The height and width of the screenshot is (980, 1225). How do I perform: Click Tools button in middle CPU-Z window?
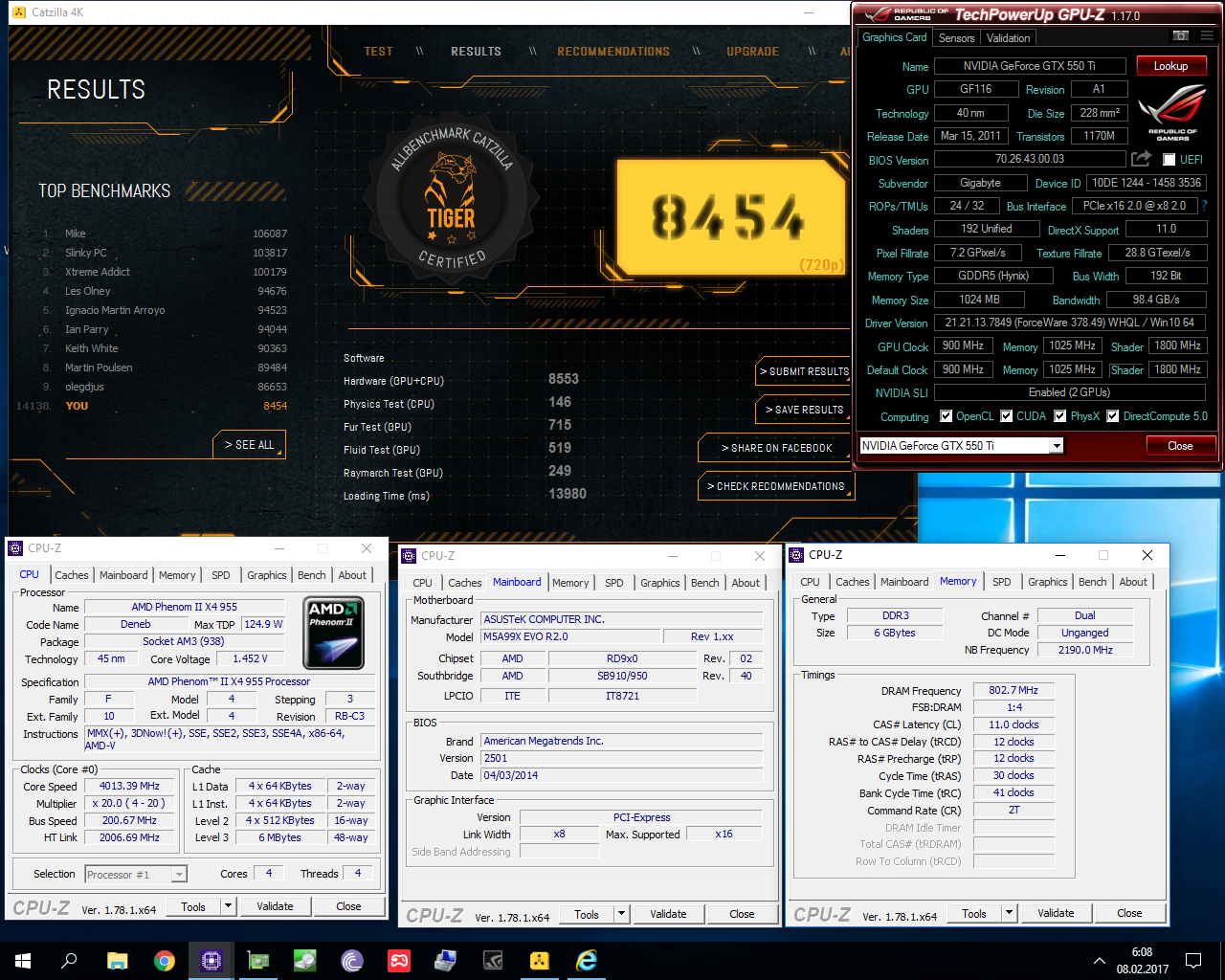pyautogui.click(x=587, y=914)
